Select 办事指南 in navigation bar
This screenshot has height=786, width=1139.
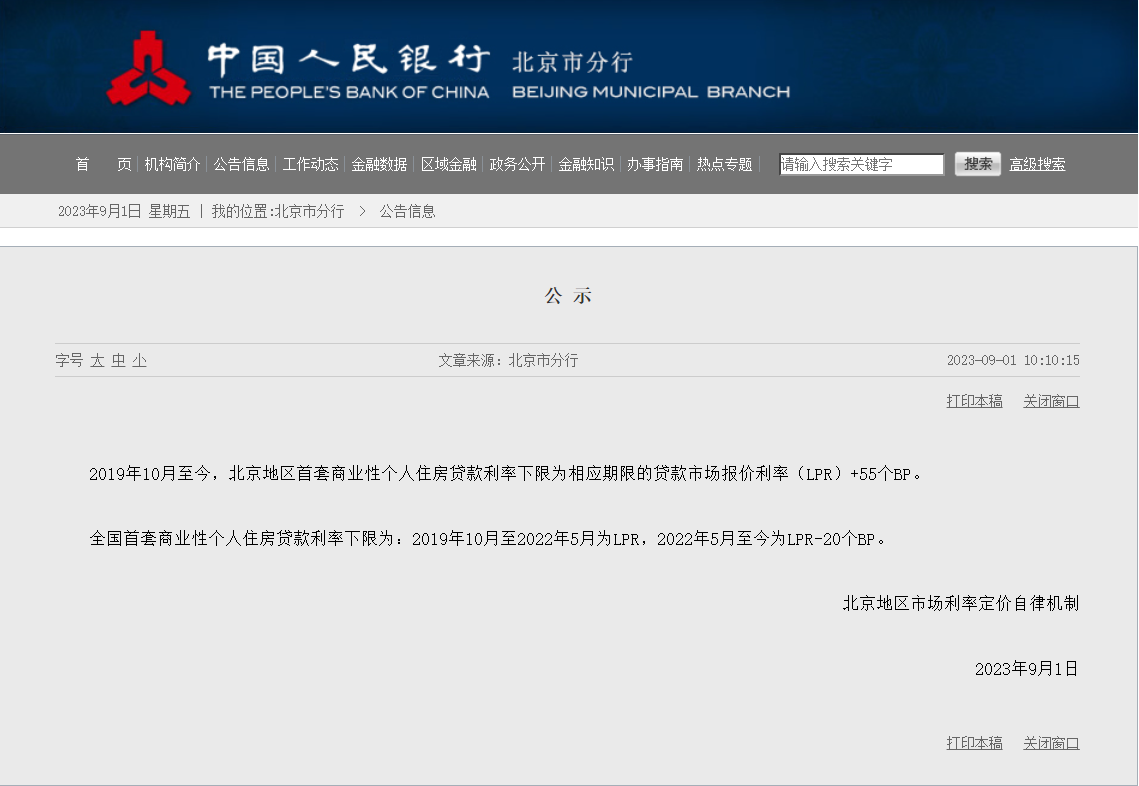point(655,164)
